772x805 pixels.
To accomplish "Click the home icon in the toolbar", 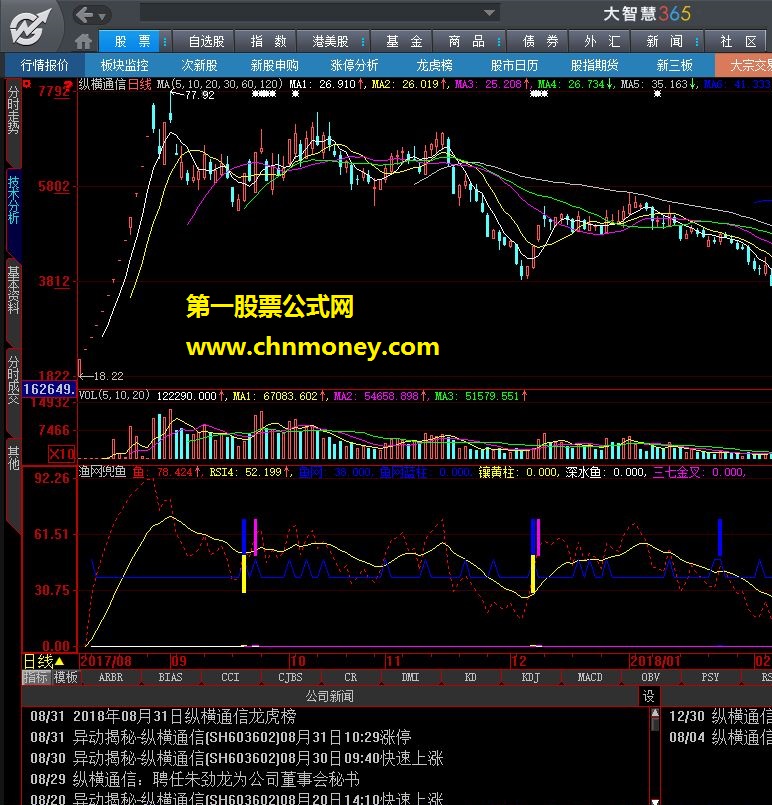I will pyautogui.click(x=83, y=41).
